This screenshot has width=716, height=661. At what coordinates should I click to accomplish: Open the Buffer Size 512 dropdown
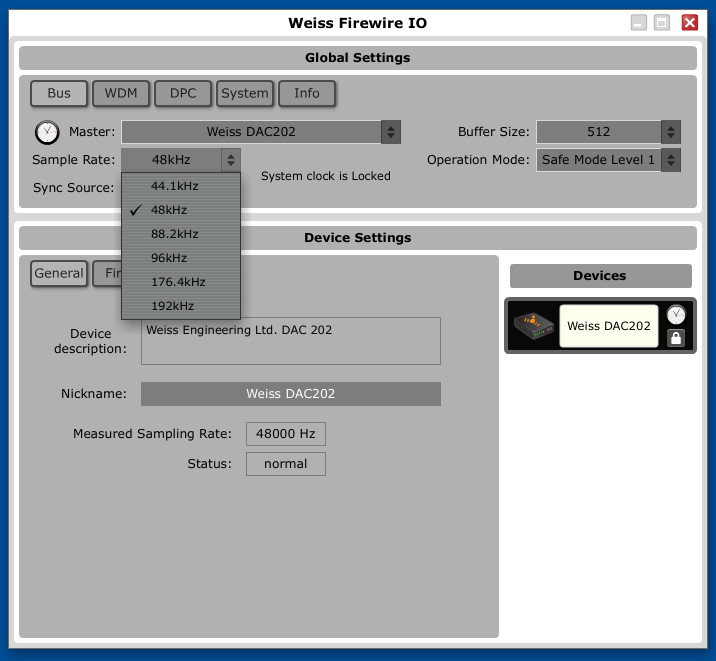(x=609, y=132)
